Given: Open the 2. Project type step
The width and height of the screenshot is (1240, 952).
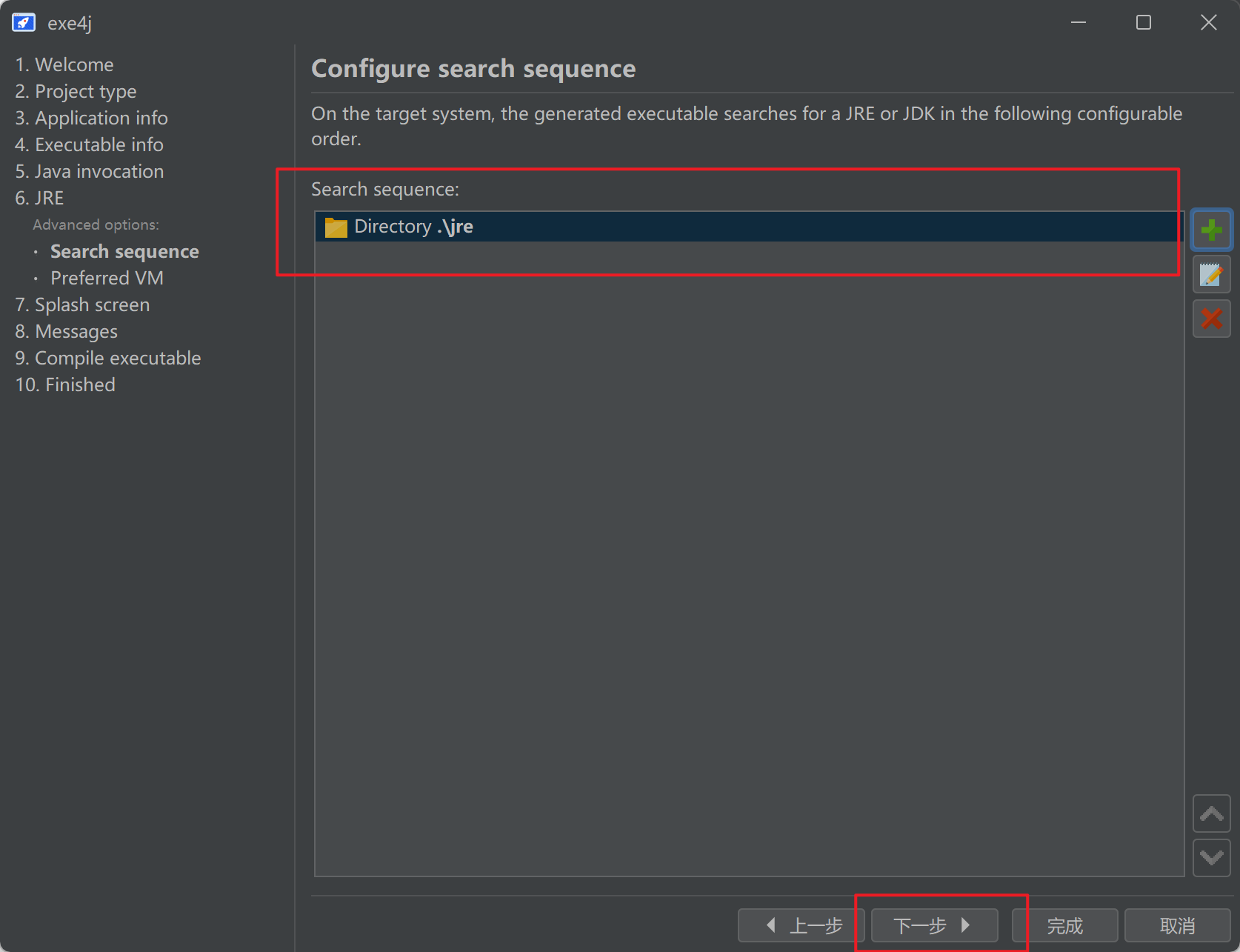Looking at the screenshot, I should click(76, 92).
